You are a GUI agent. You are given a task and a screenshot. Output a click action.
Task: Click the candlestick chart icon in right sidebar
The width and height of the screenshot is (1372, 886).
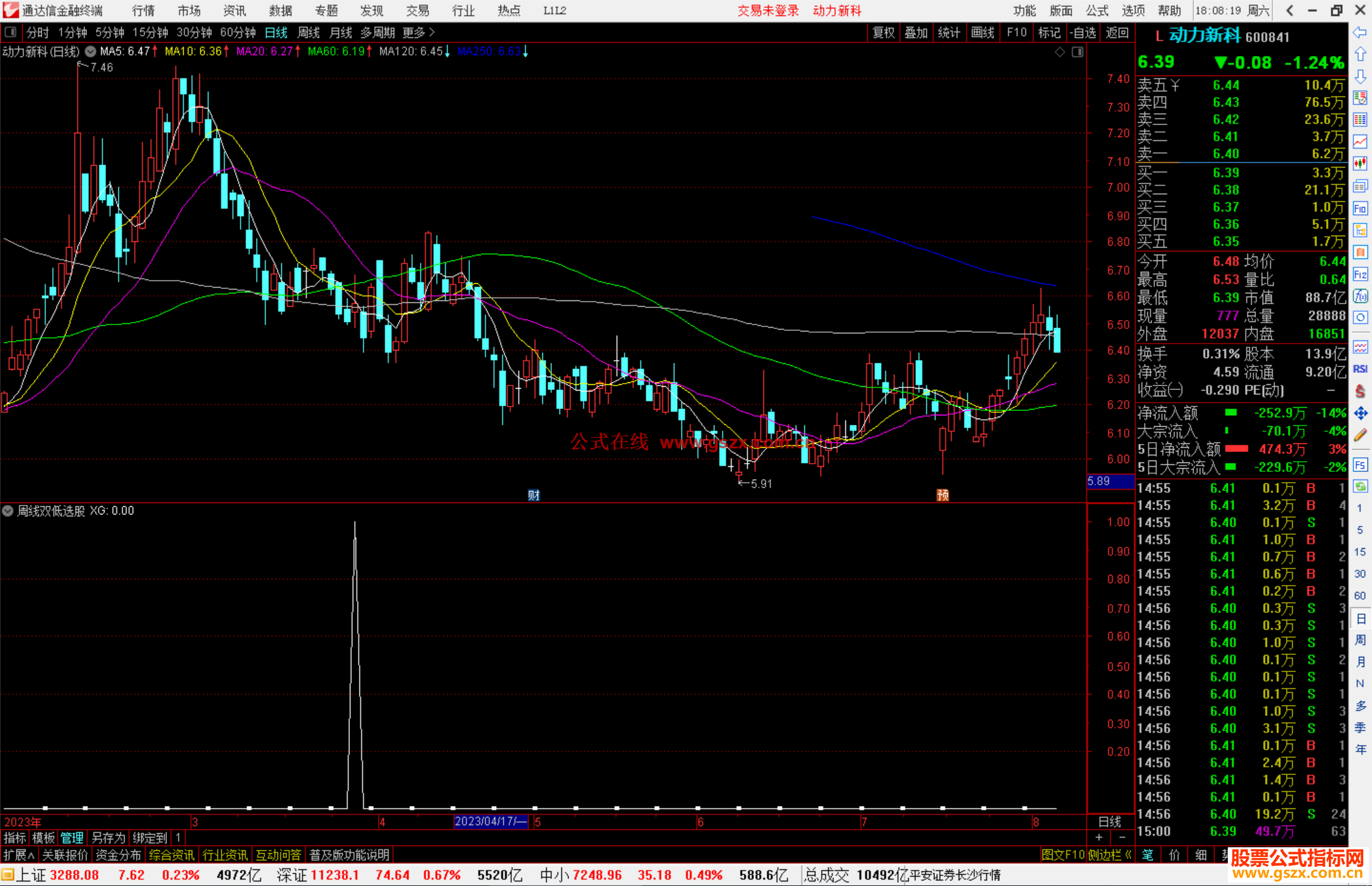coord(1360,163)
